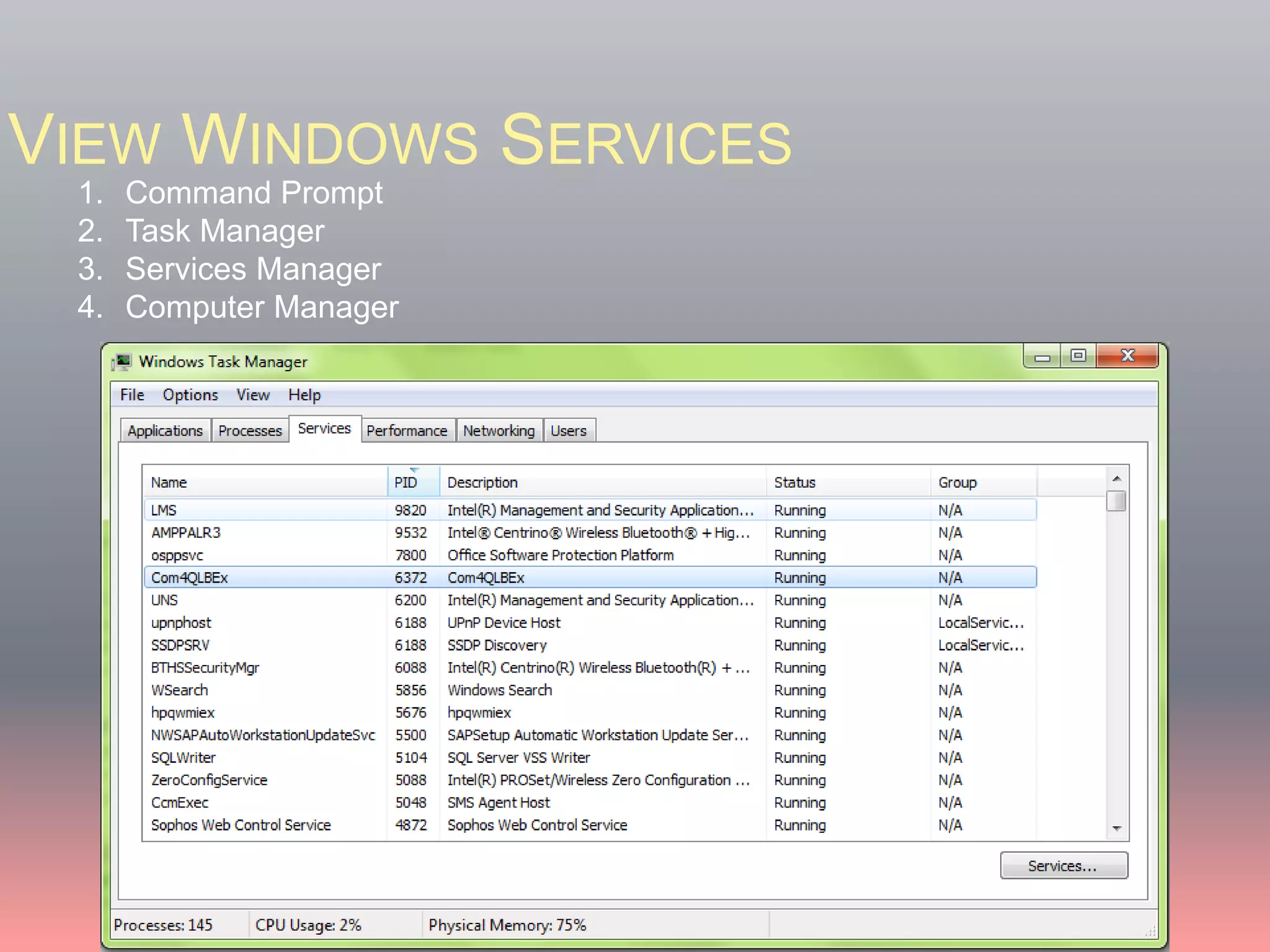Image resolution: width=1270 pixels, height=952 pixels.
Task: Select the AMPPALR3 service
Action: click(x=186, y=533)
